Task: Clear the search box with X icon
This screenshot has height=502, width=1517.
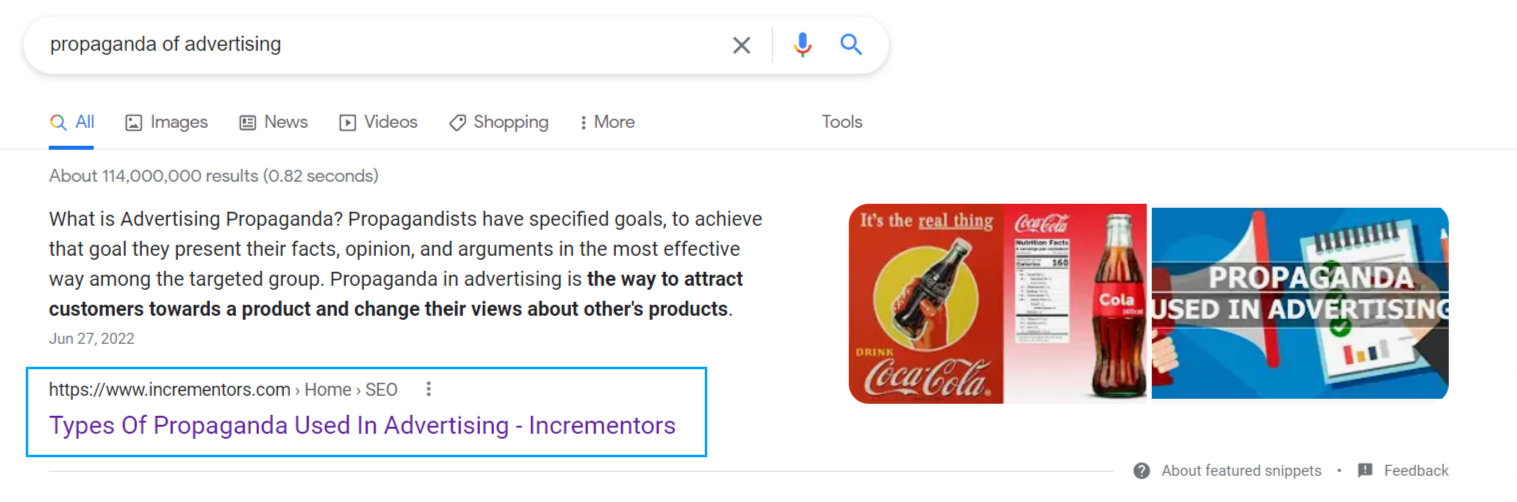Action: 741,45
